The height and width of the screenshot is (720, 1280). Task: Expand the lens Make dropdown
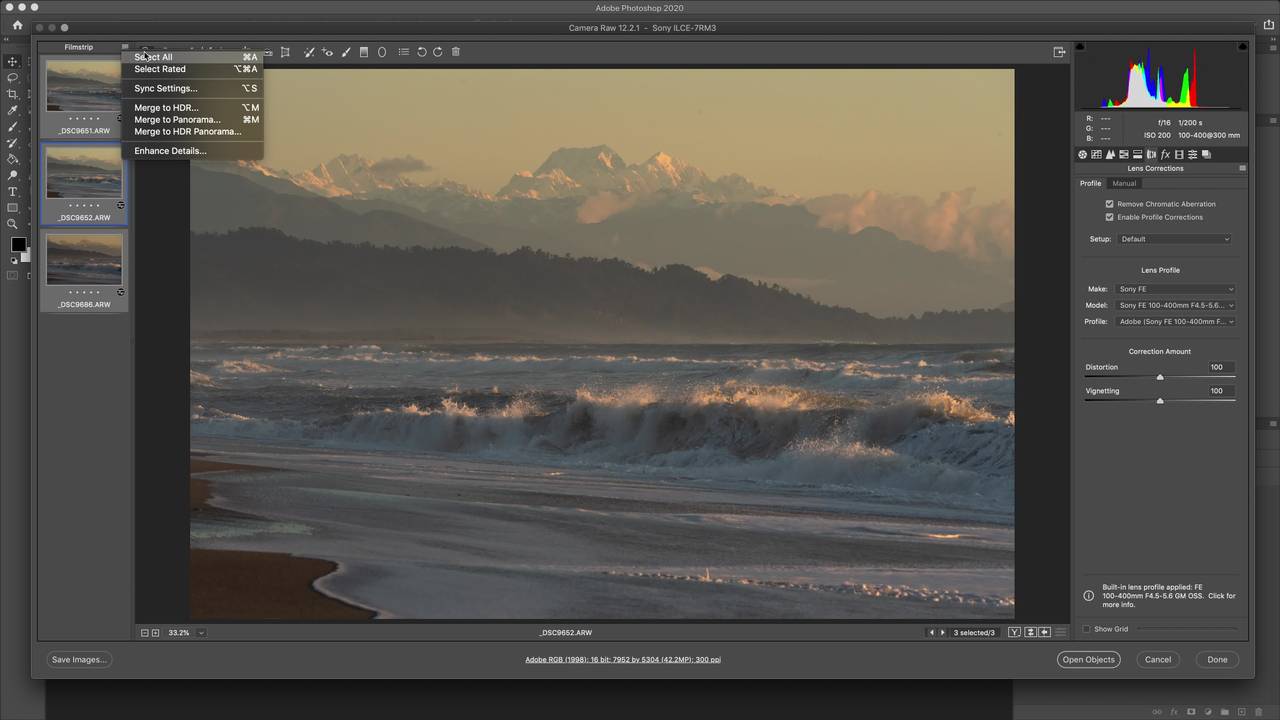1175,289
